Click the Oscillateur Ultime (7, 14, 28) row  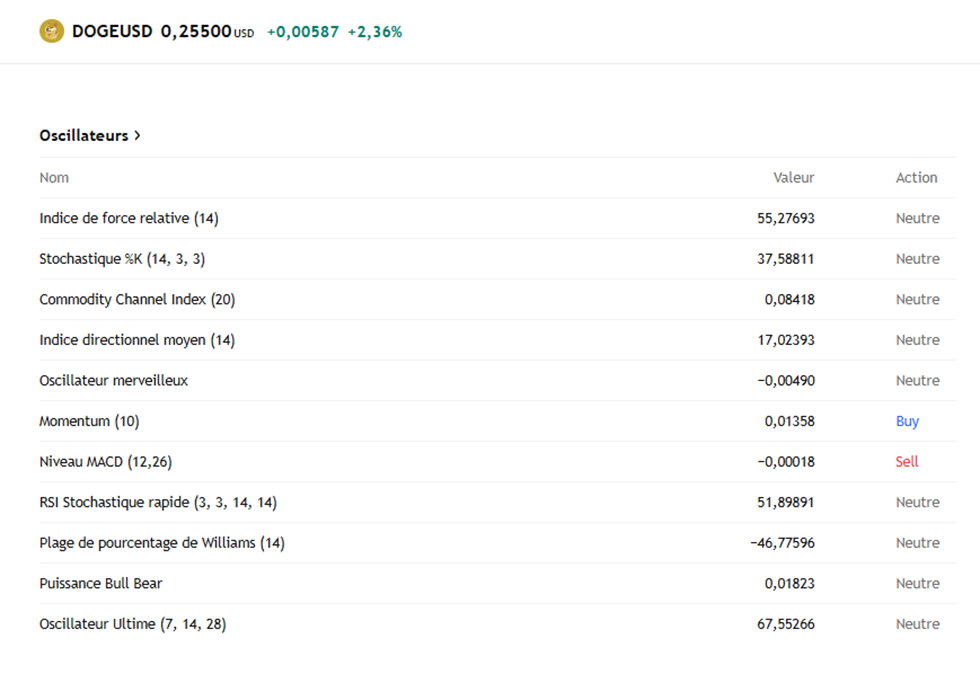click(132, 624)
